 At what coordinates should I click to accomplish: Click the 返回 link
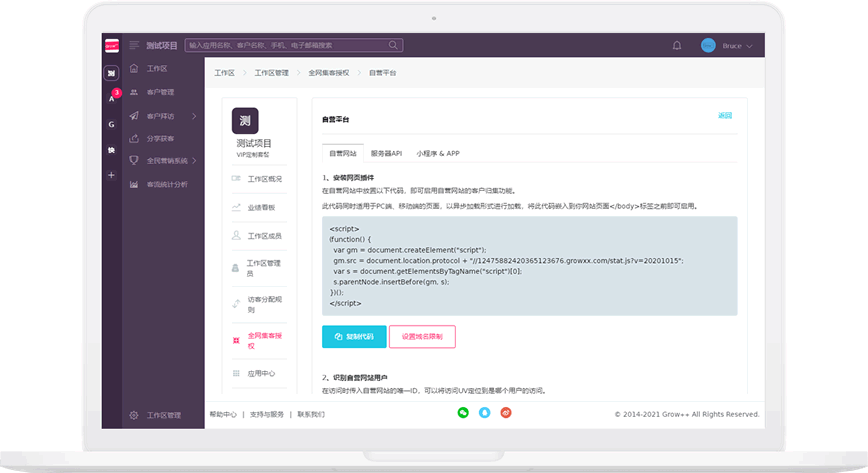click(725, 116)
